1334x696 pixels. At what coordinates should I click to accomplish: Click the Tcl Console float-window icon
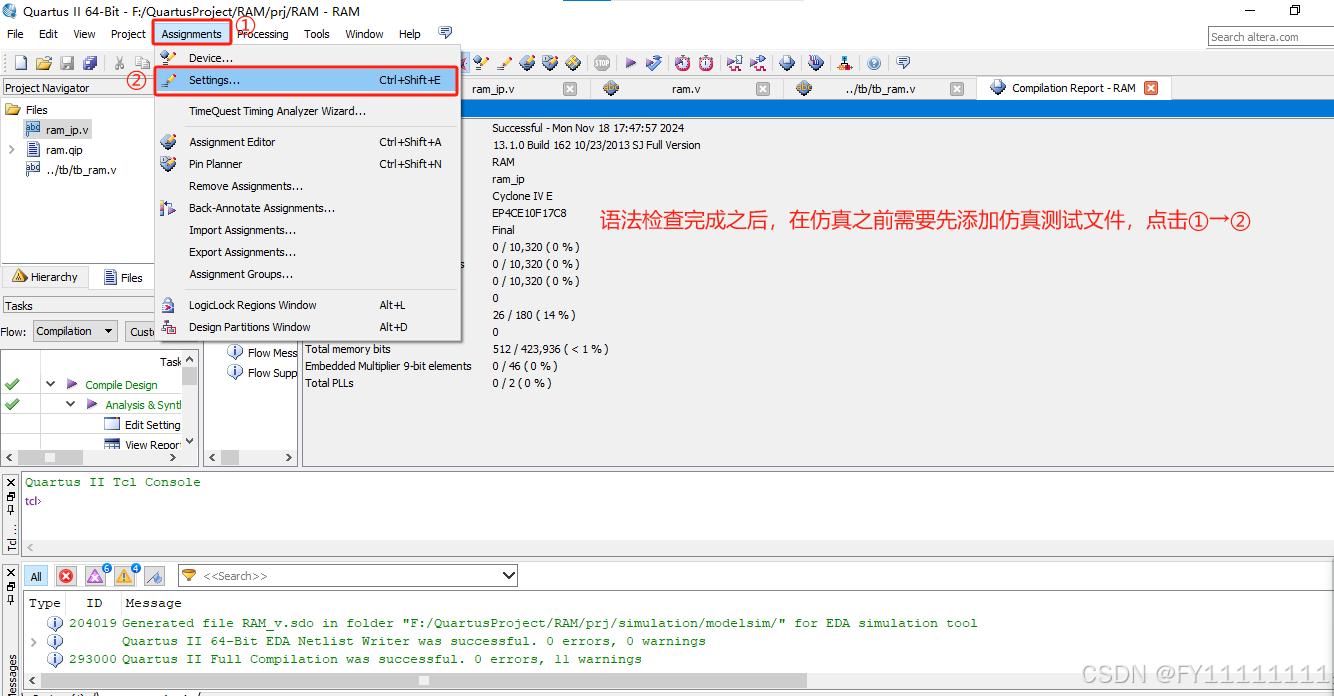[11, 496]
